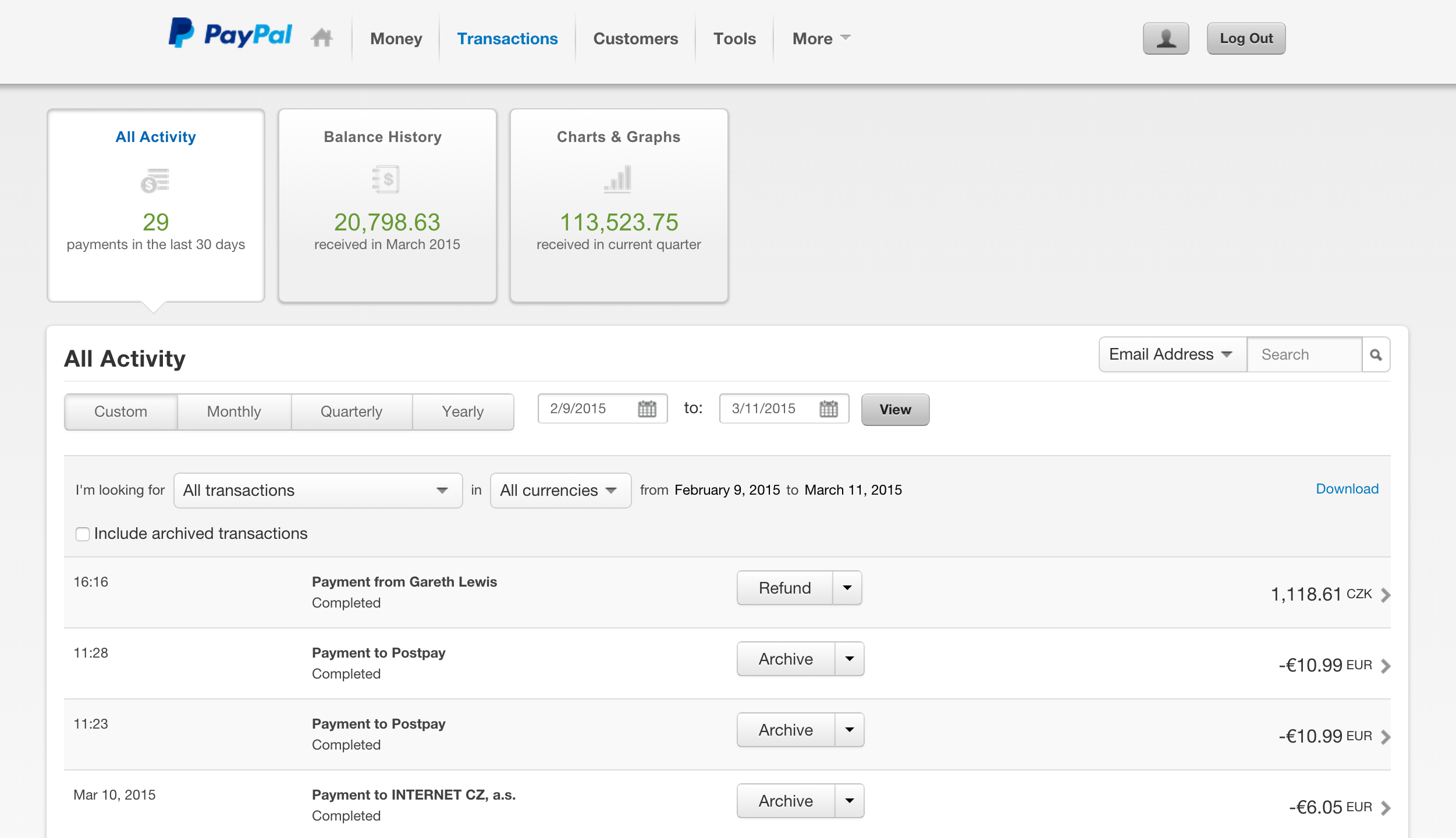Click the Search input field
The height and width of the screenshot is (838, 1456).
1304,354
